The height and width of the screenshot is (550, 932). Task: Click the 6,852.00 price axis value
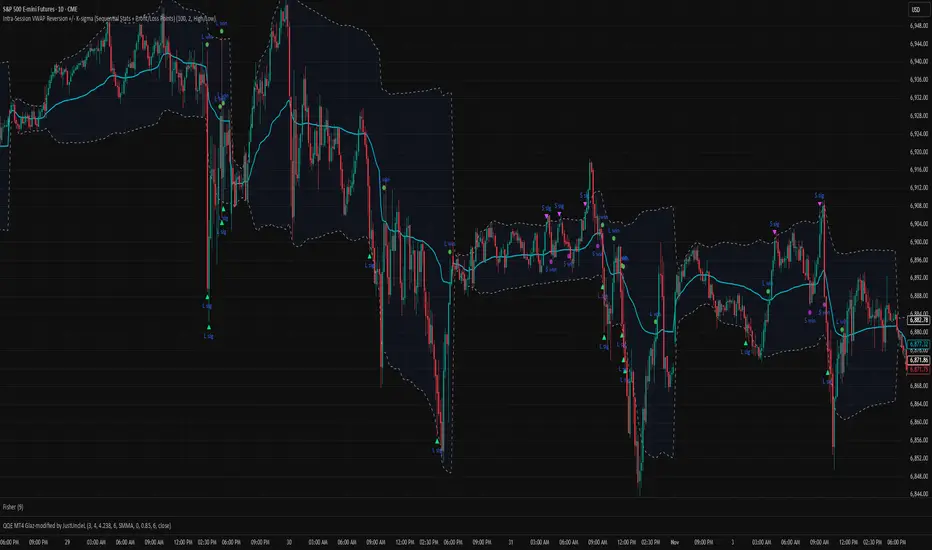(918, 458)
